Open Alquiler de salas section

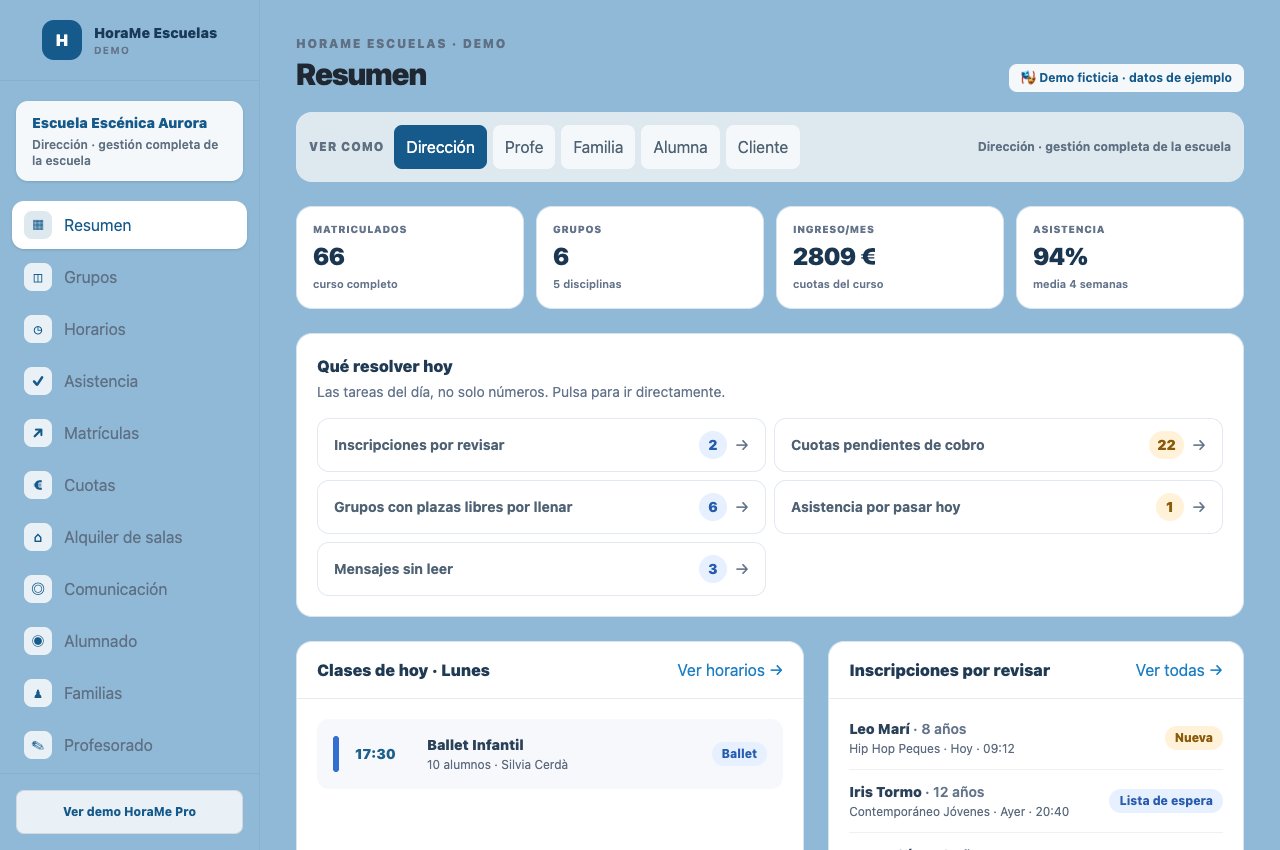[129, 537]
